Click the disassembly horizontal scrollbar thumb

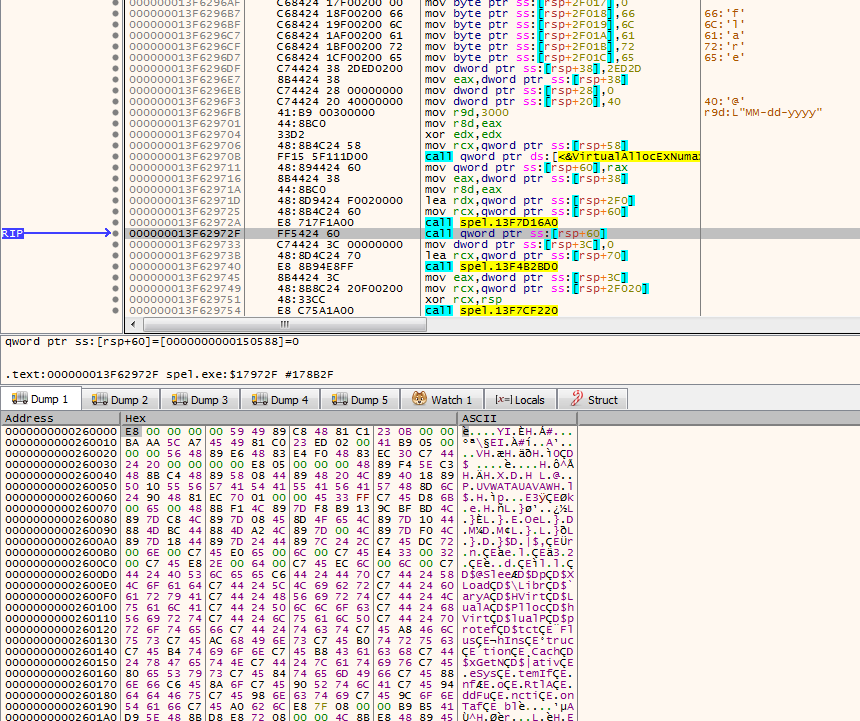click(x=285, y=325)
